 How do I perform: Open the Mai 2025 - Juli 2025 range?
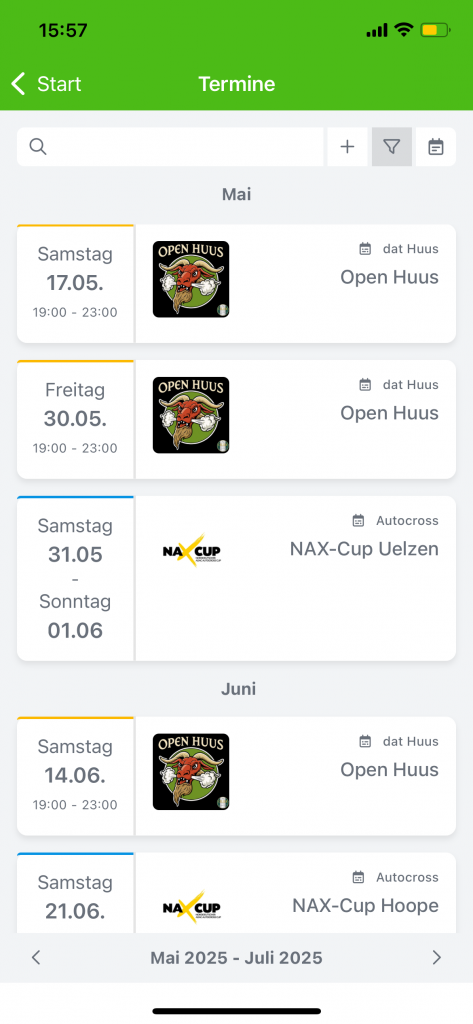pos(236,957)
